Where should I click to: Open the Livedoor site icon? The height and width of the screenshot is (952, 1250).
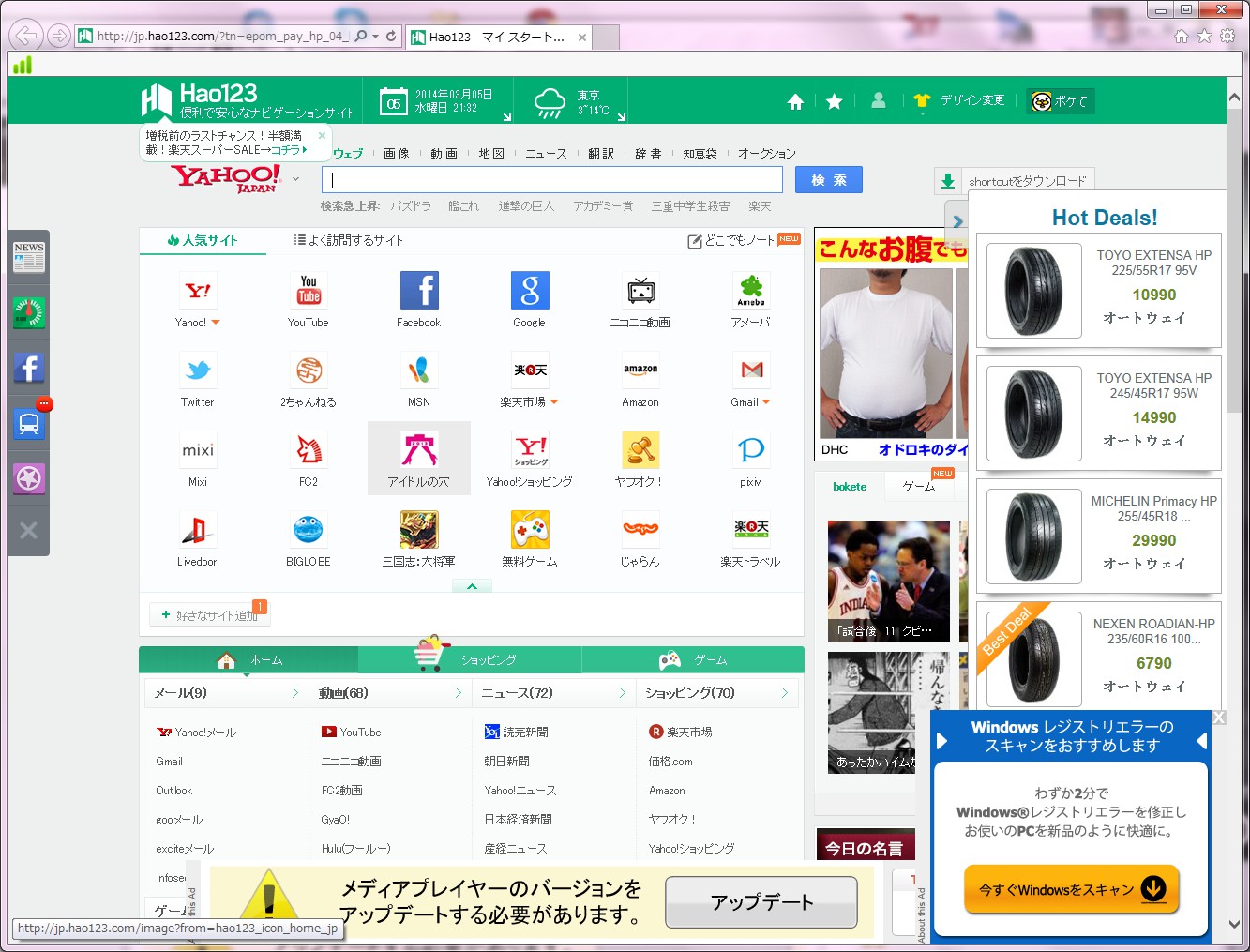click(198, 530)
